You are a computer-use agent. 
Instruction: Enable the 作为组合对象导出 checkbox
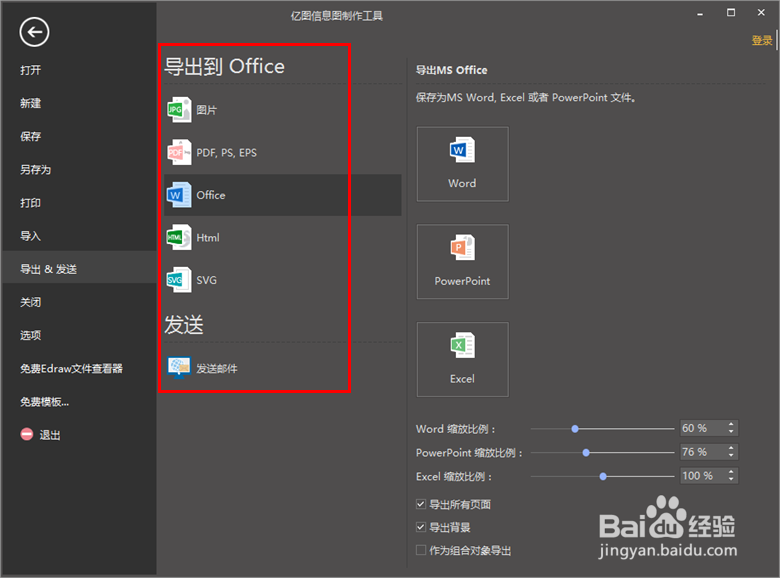pyautogui.click(x=421, y=550)
